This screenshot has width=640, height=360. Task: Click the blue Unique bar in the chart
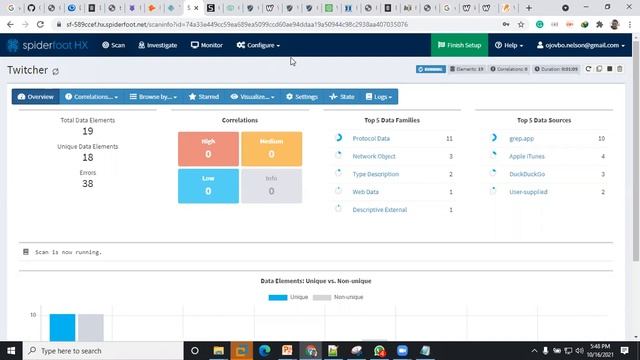(62, 327)
